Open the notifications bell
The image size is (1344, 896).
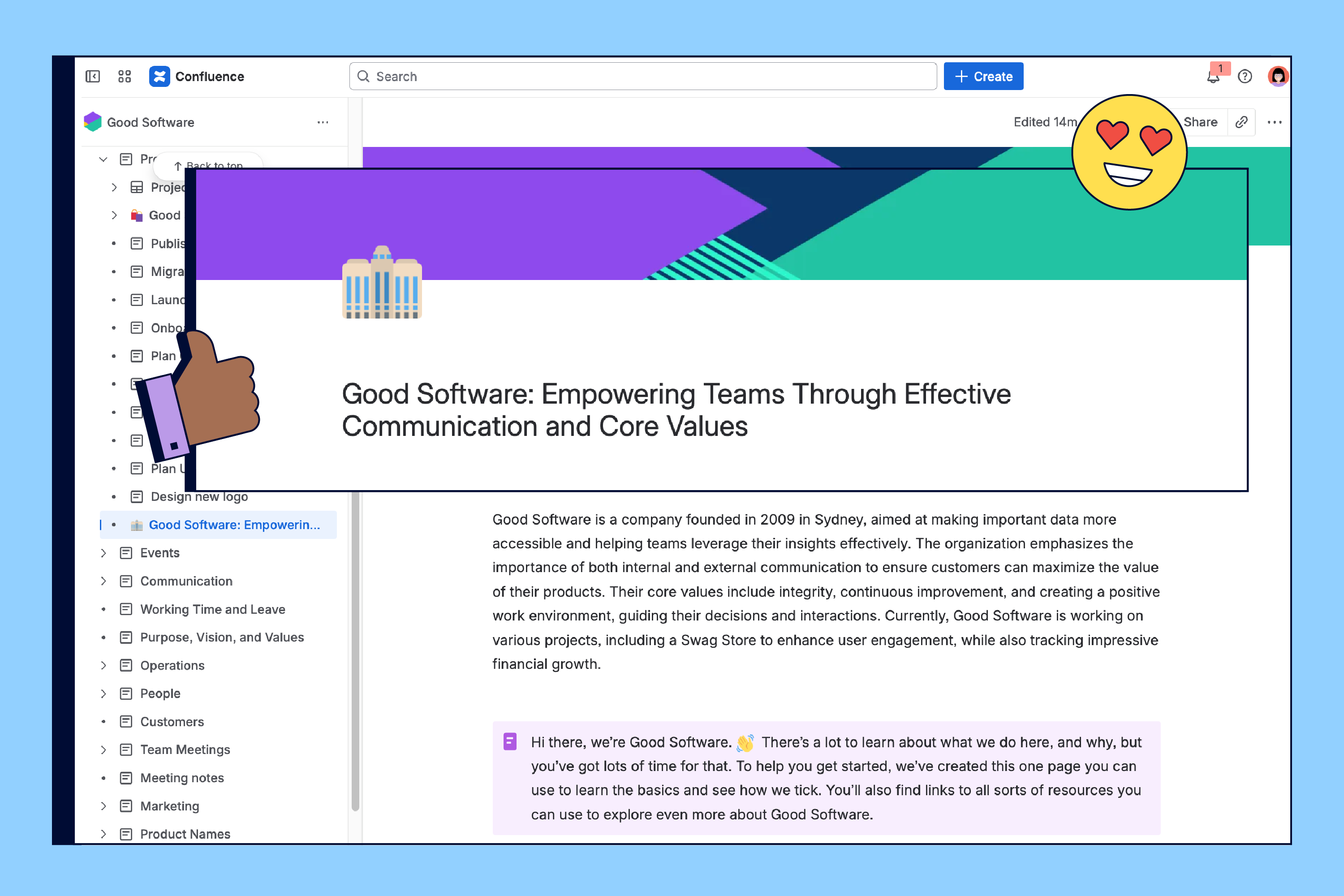pos(1213,77)
